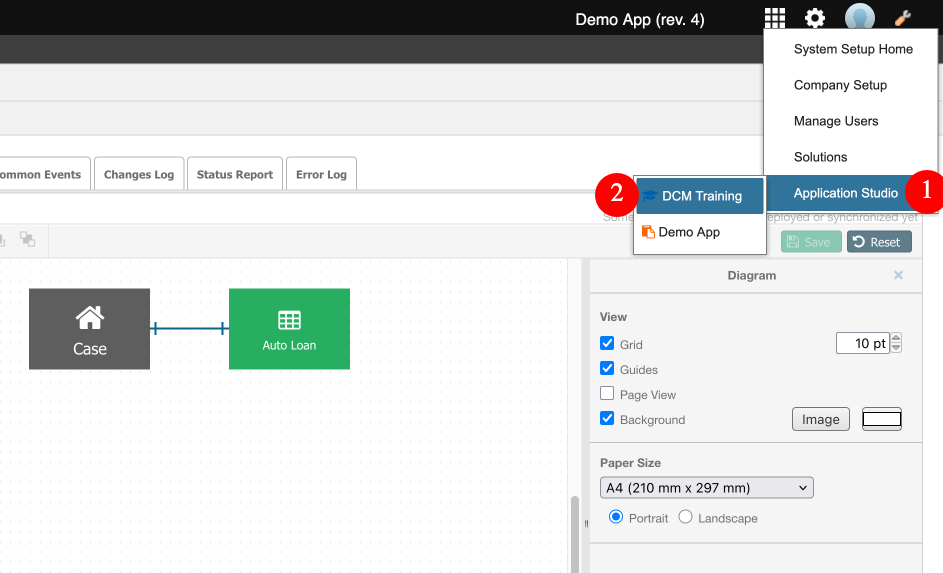Click the panel splitter handle
Image resolution: width=943 pixels, height=573 pixels.
(x=586, y=524)
